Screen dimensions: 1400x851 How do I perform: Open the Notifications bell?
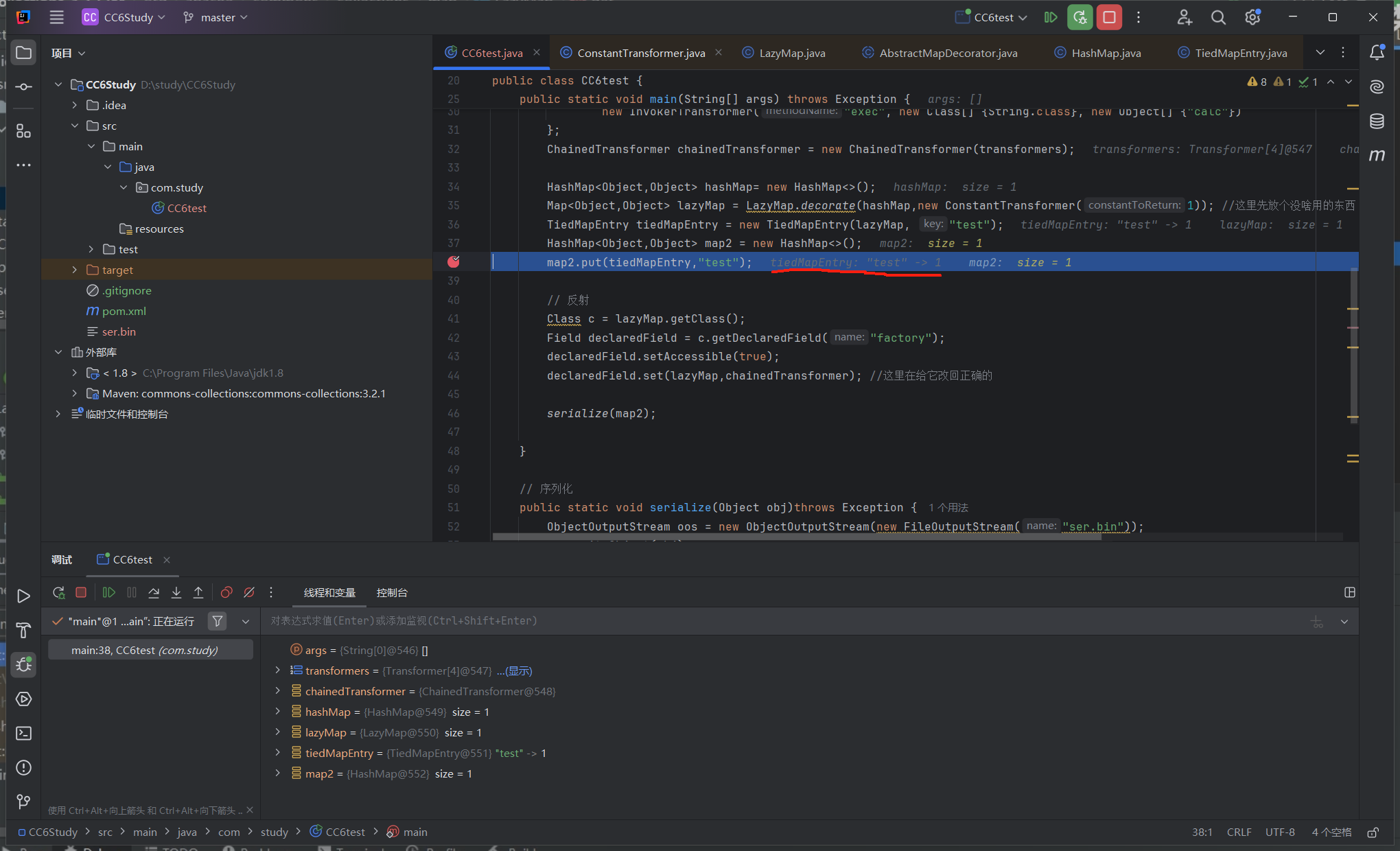click(1377, 52)
